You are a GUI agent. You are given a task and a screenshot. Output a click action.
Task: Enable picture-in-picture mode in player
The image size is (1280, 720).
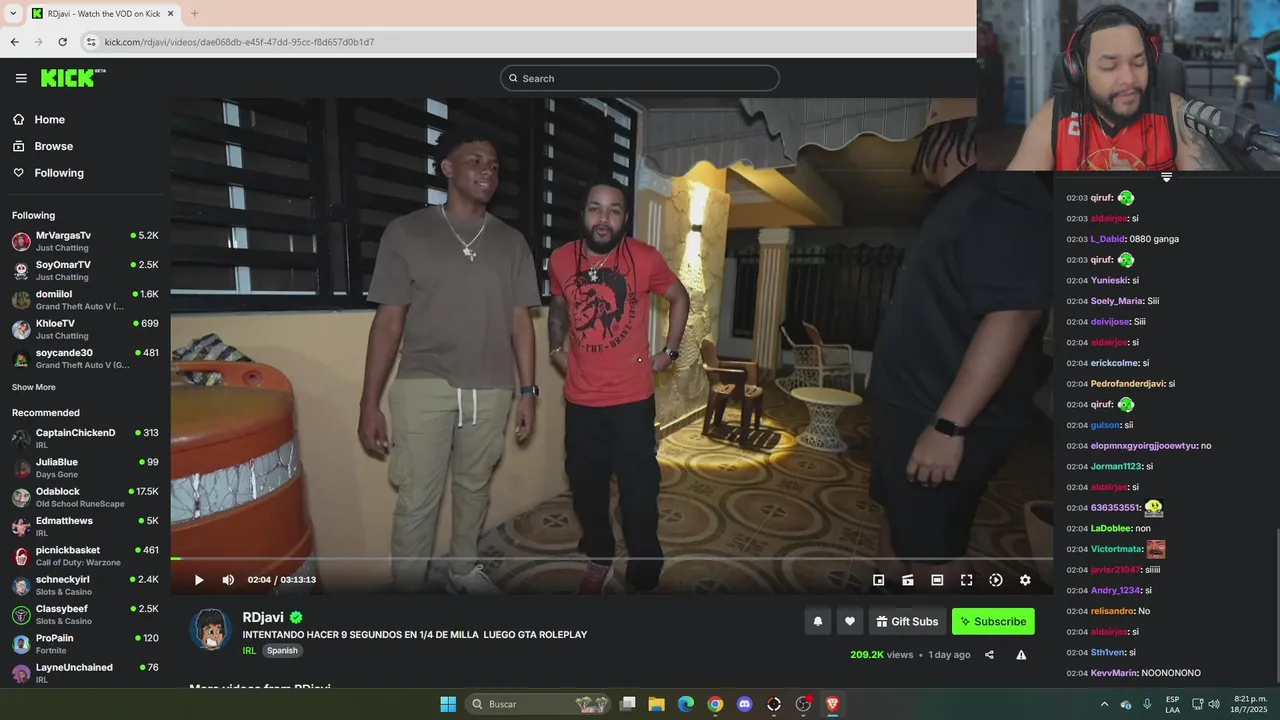coord(878,580)
